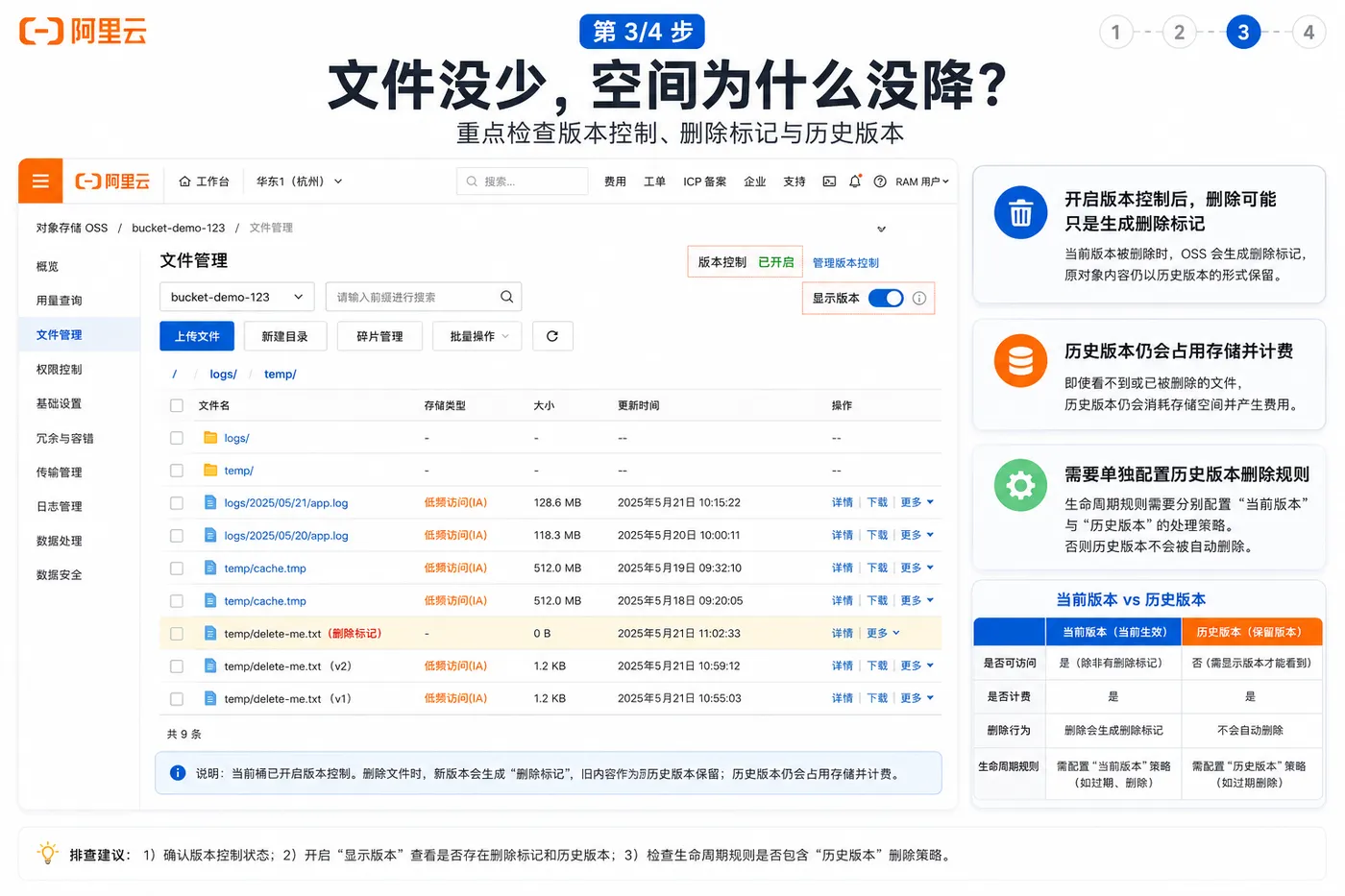This screenshot has height=896, width=1345.
Task: Check the logs/ folder row checkbox
Action: click(177, 438)
